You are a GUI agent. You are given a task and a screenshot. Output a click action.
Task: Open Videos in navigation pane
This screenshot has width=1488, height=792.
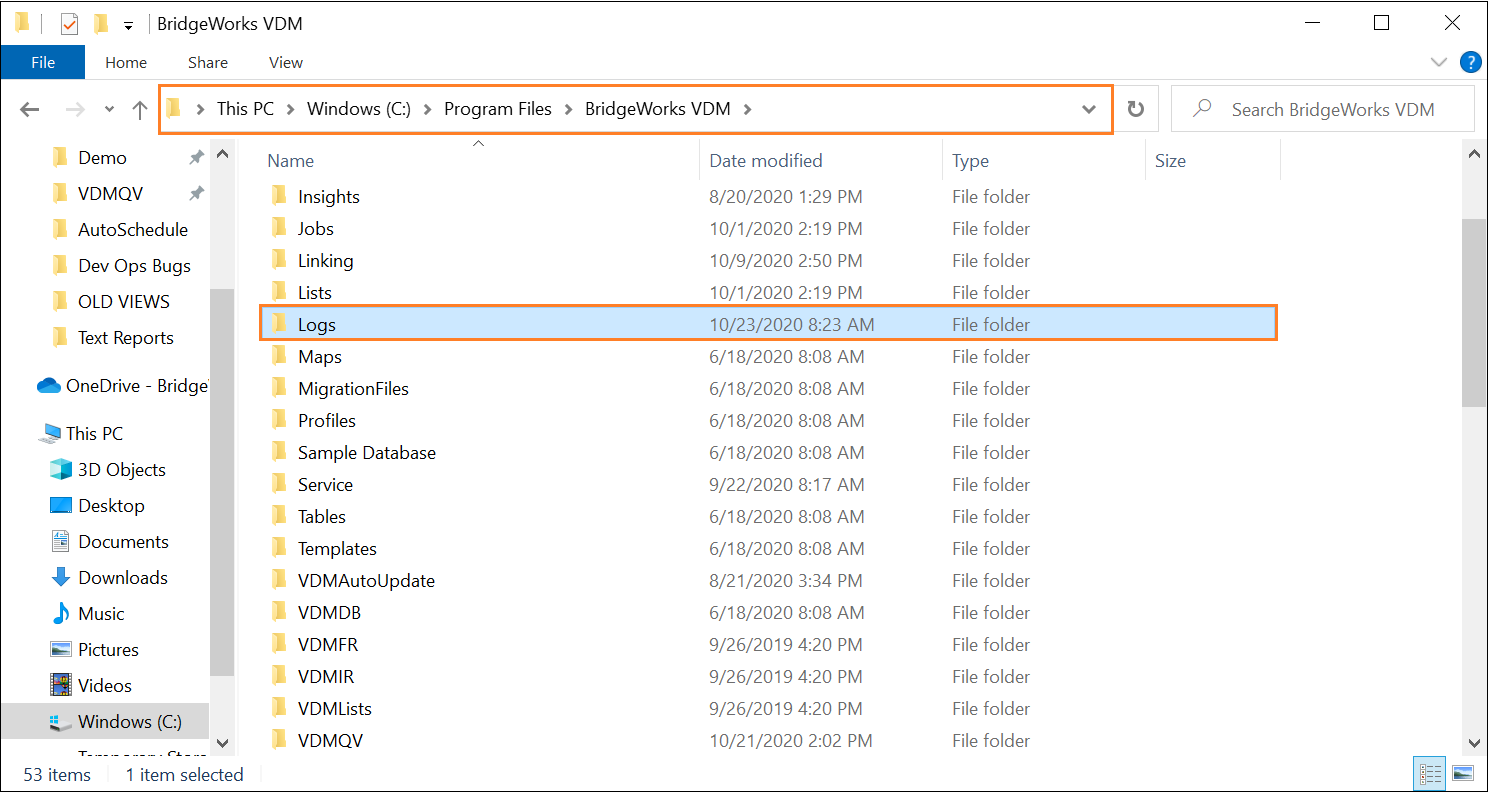tap(105, 686)
